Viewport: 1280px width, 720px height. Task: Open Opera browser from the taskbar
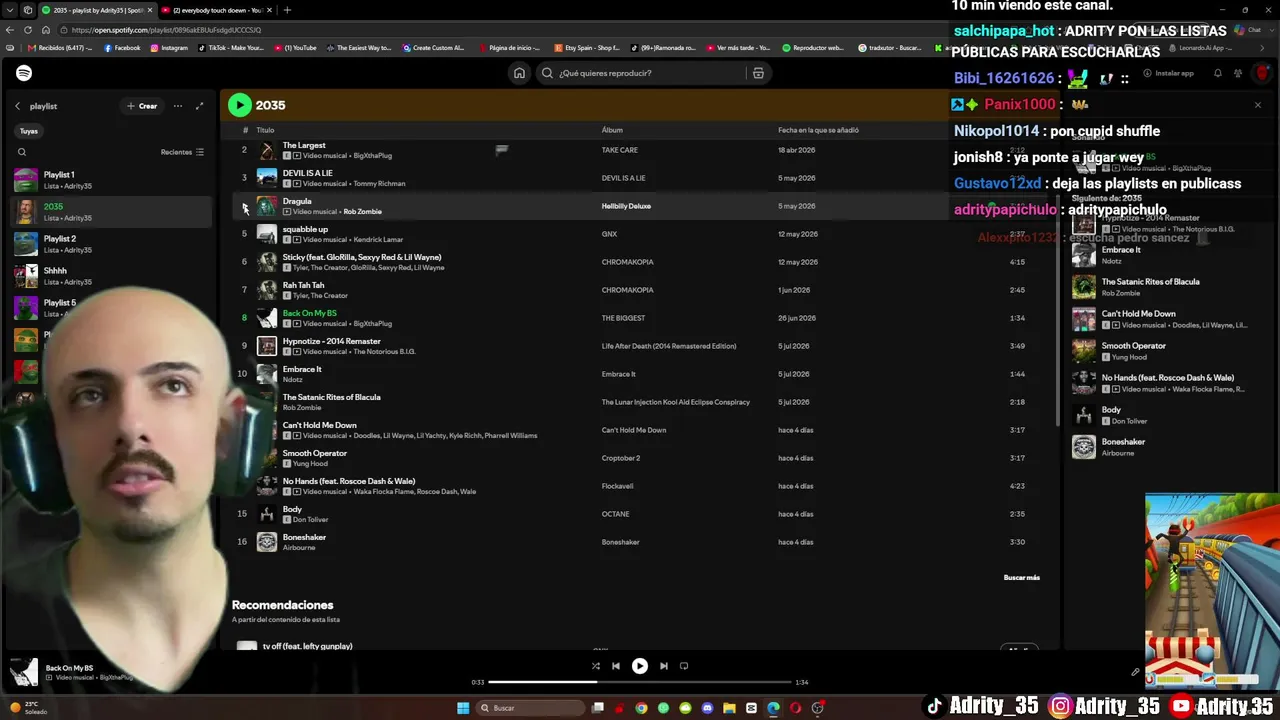click(796, 708)
